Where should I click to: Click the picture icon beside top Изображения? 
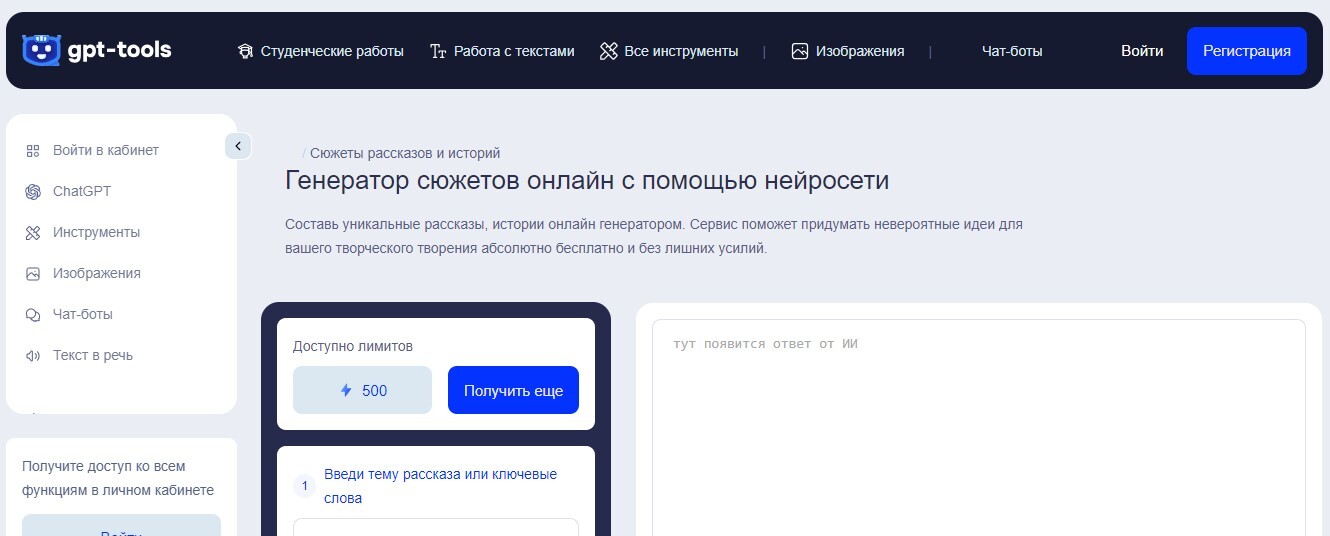coord(800,51)
